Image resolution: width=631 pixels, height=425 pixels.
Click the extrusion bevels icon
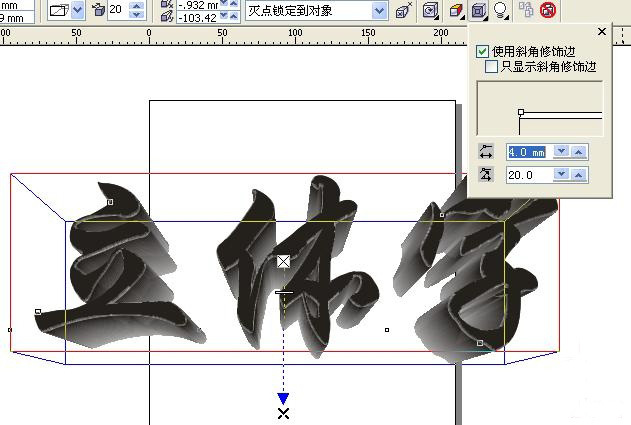coord(478,11)
